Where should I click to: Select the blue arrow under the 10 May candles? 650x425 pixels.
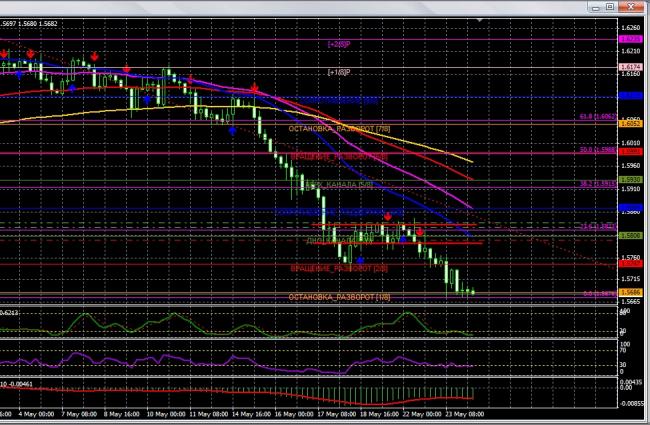(147, 99)
